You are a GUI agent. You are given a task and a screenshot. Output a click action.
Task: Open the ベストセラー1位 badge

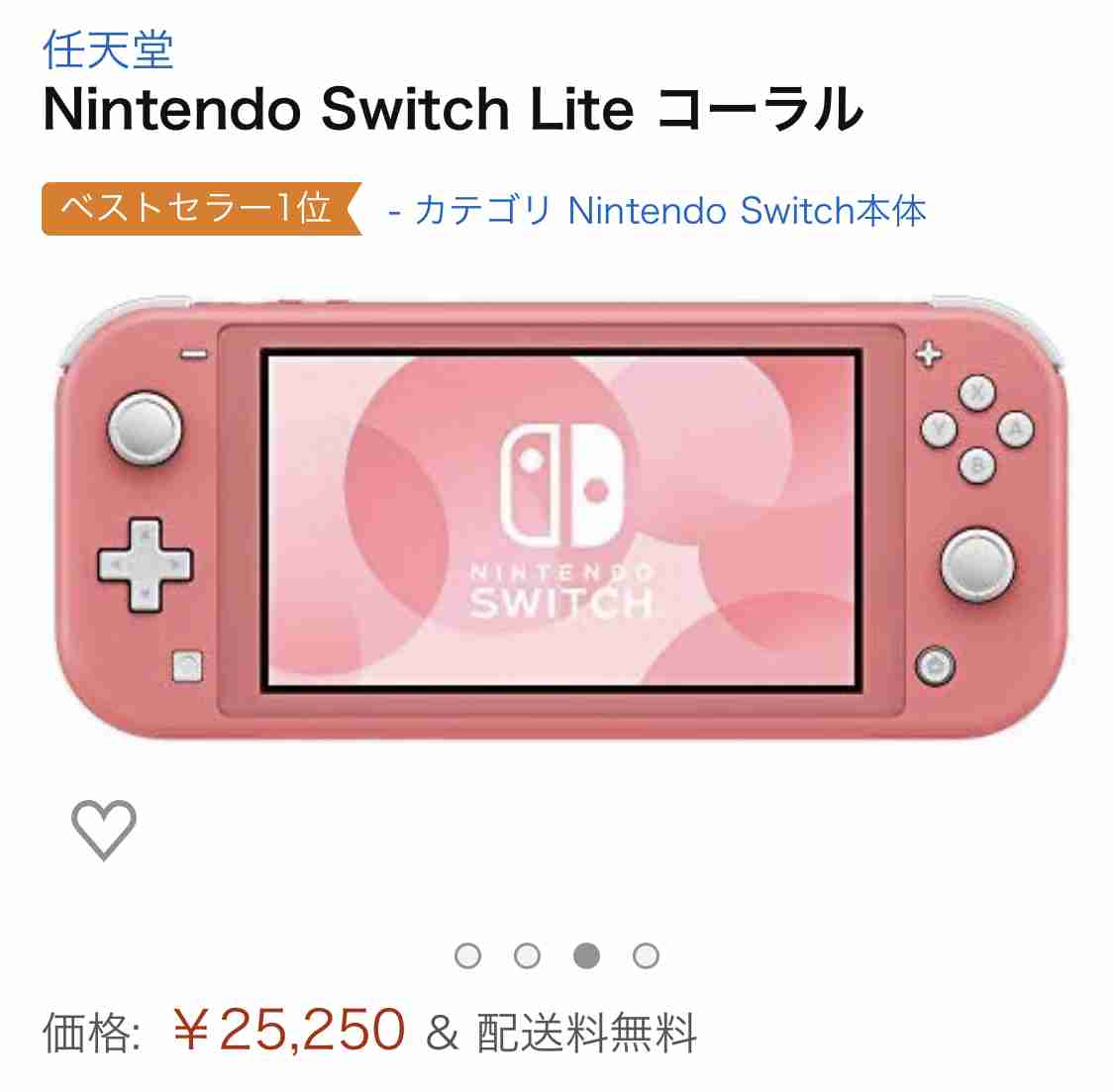[202, 208]
